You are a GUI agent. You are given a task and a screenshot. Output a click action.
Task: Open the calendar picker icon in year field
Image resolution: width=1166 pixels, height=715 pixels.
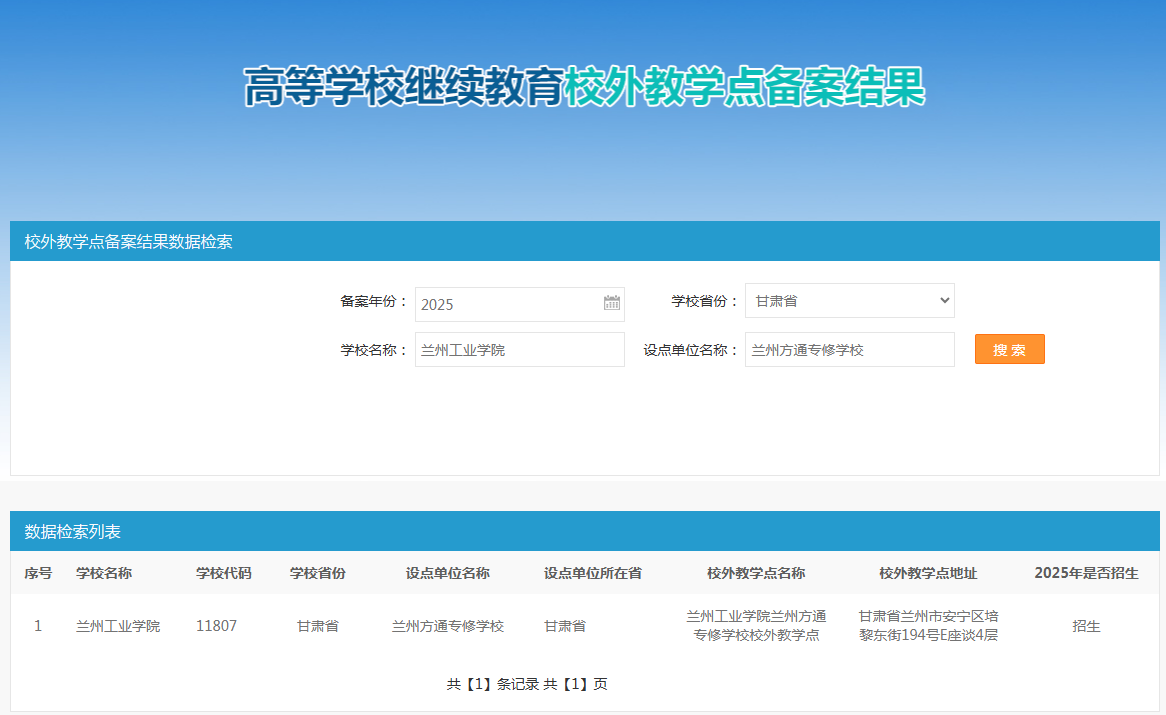(612, 303)
